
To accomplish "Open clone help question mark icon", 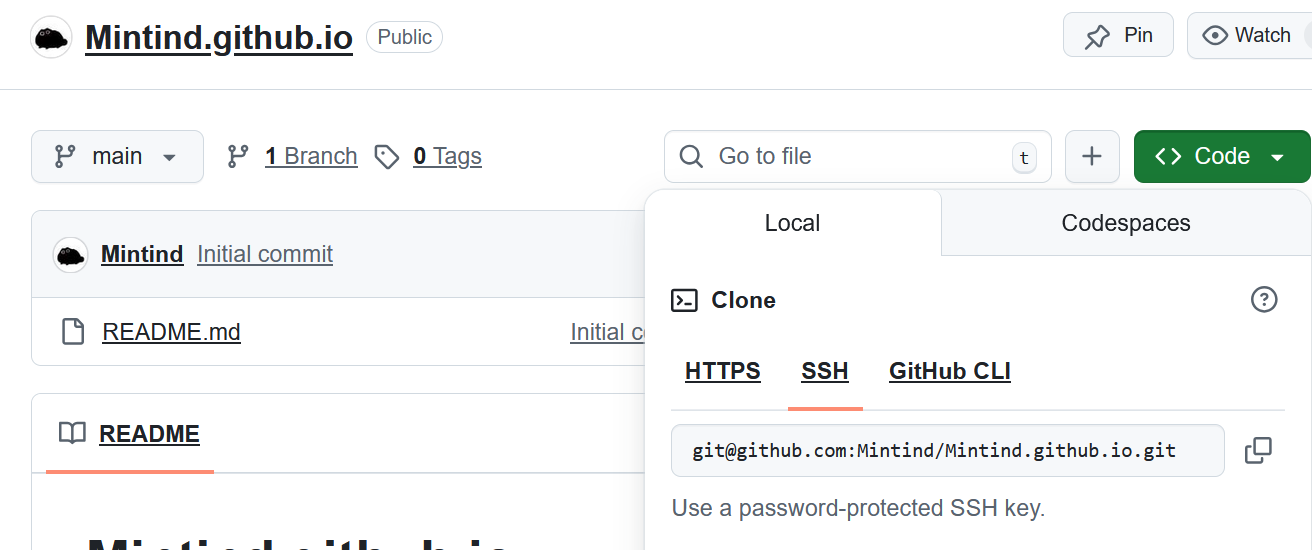I will [1264, 299].
